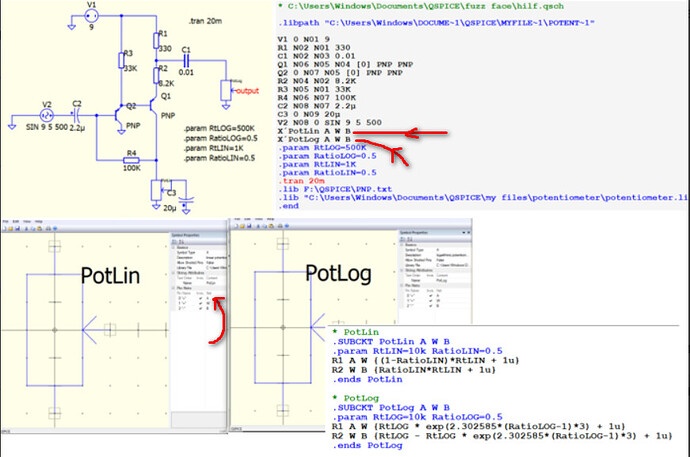Click Print icon in PotLog window toolbar
This screenshot has height=457, width=690.
[280, 226]
